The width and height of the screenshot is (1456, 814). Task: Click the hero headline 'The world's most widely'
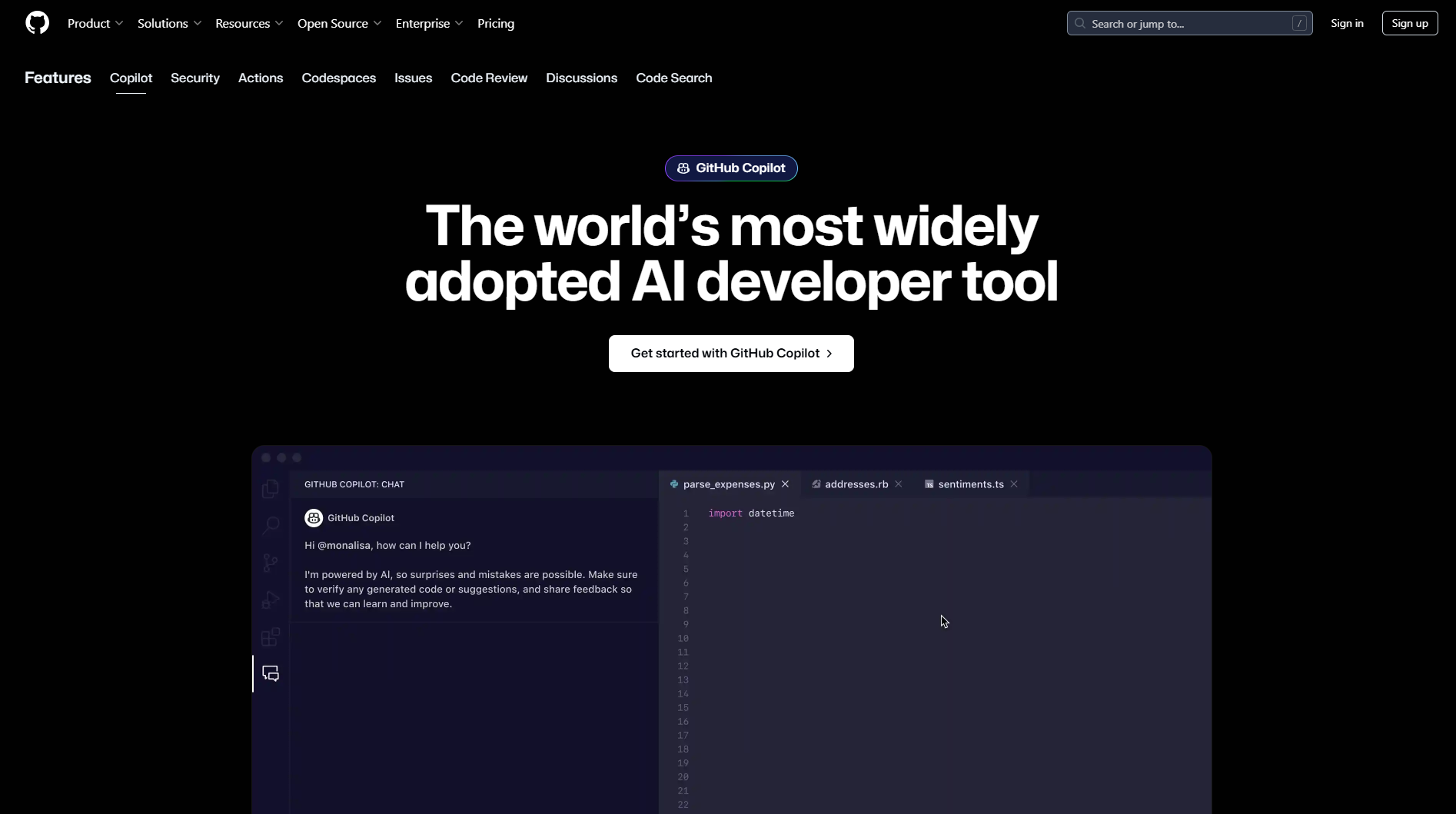pyautogui.click(x=731, y=227)
